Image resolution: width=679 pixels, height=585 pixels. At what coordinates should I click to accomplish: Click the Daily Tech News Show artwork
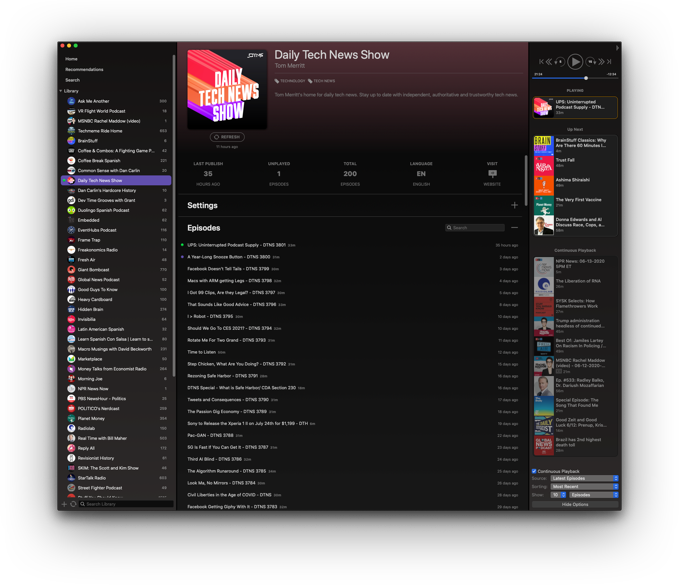[x=227, y=89]
